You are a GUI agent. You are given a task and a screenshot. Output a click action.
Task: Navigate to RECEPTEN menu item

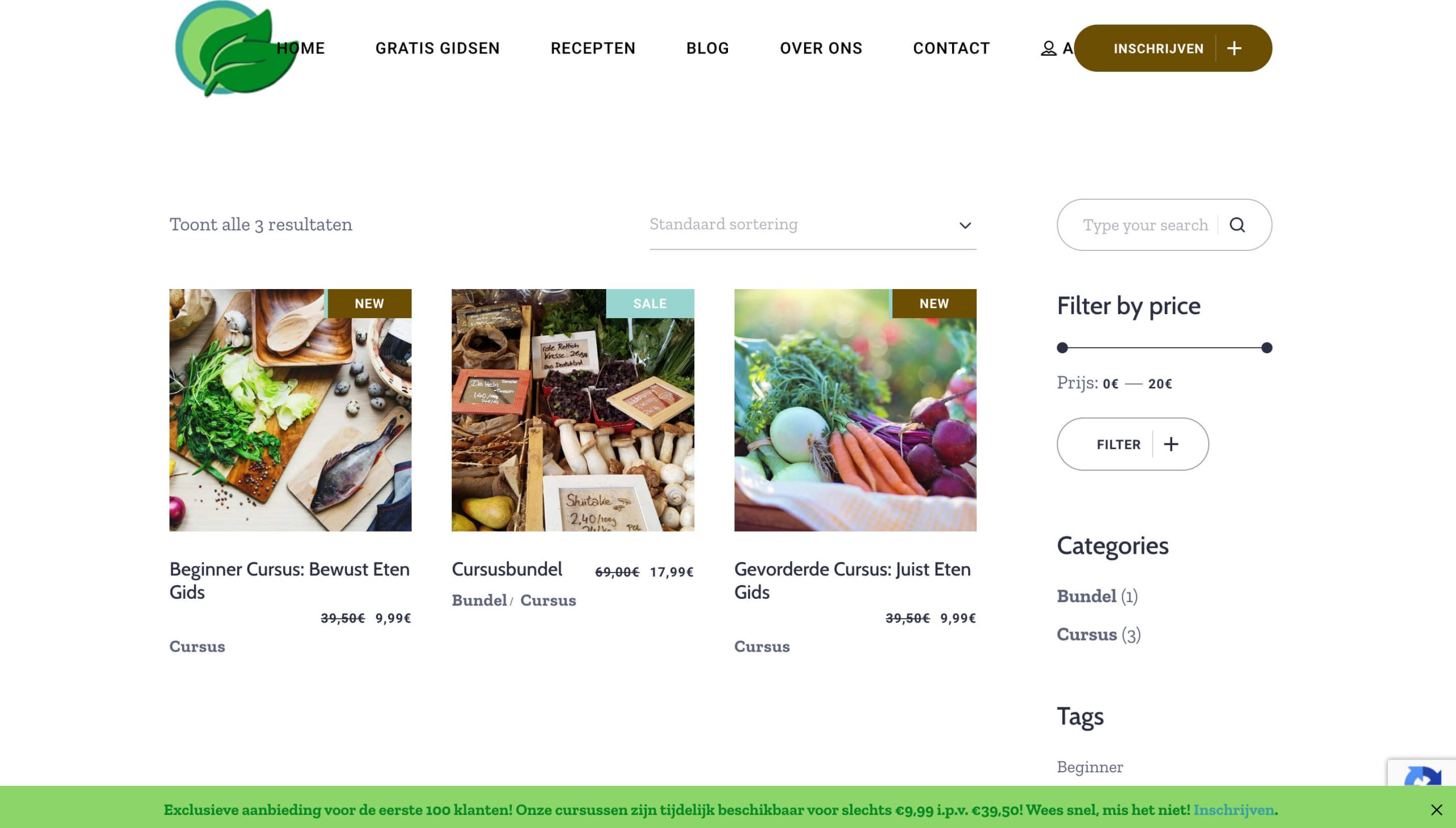pos(593,47)
